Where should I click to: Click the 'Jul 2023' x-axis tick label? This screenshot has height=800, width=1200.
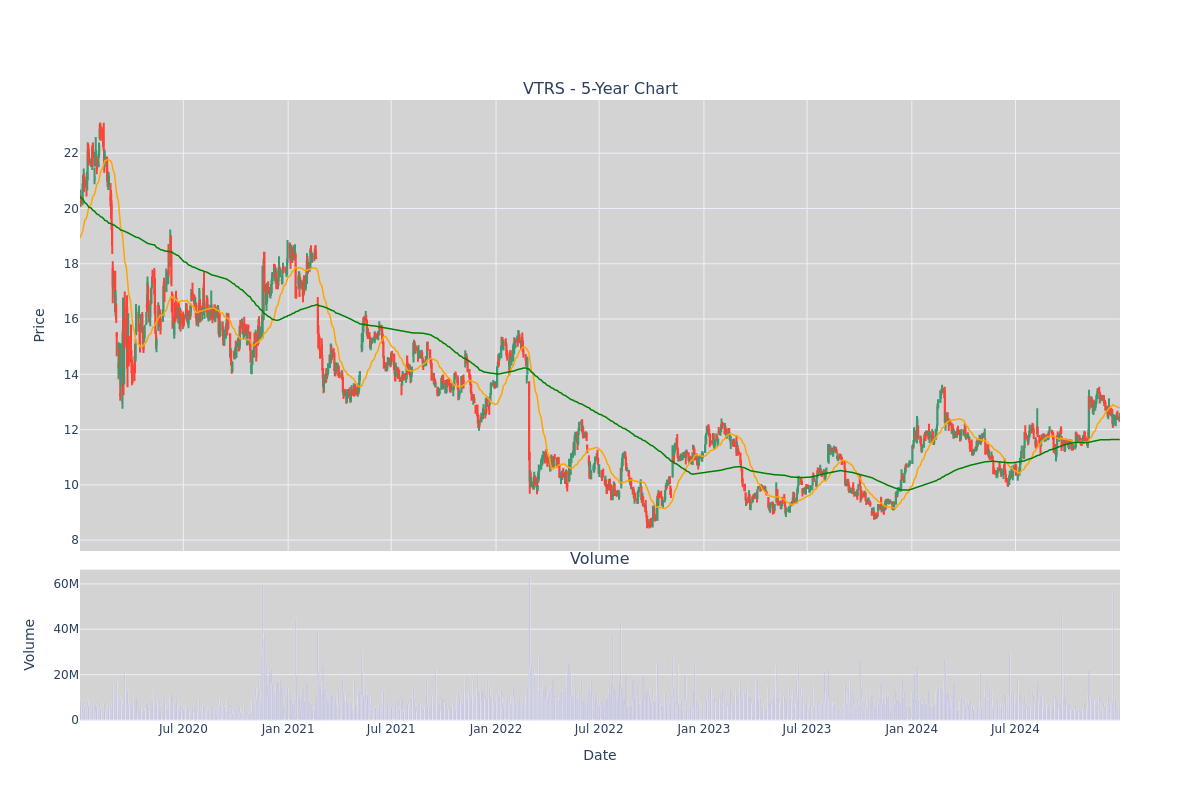pos(807,729)
